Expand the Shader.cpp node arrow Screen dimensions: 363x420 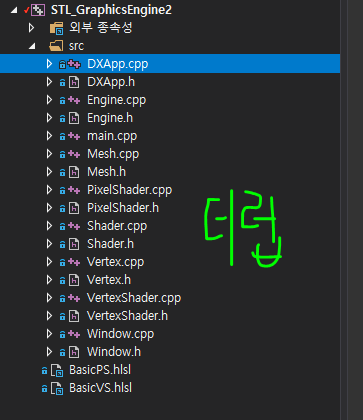click(49, 226)
